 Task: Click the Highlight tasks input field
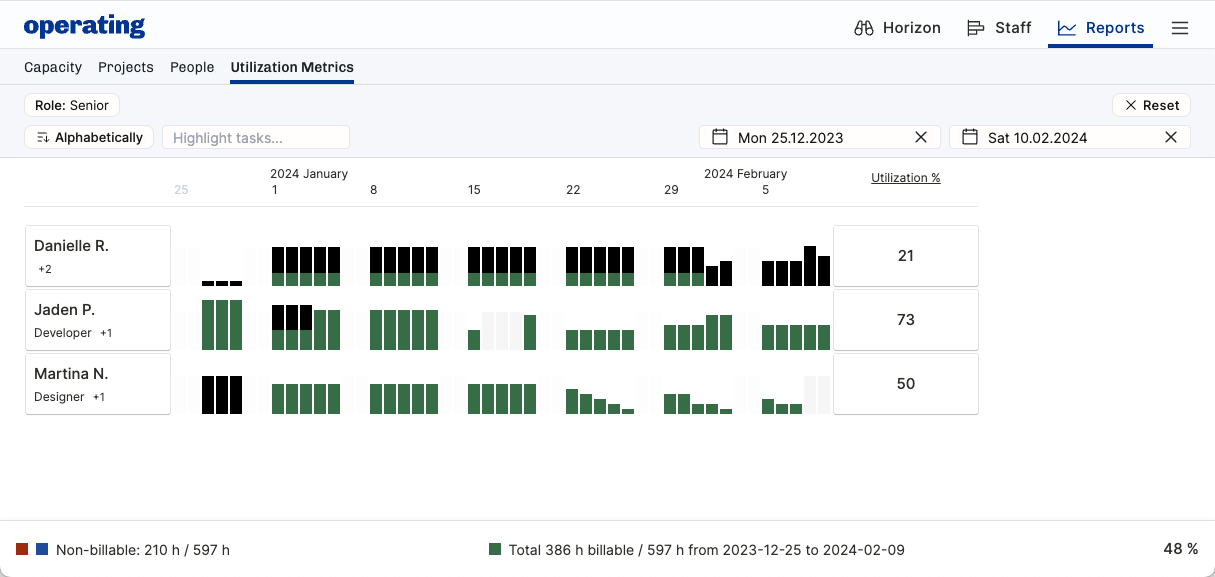tap(256, 137)
